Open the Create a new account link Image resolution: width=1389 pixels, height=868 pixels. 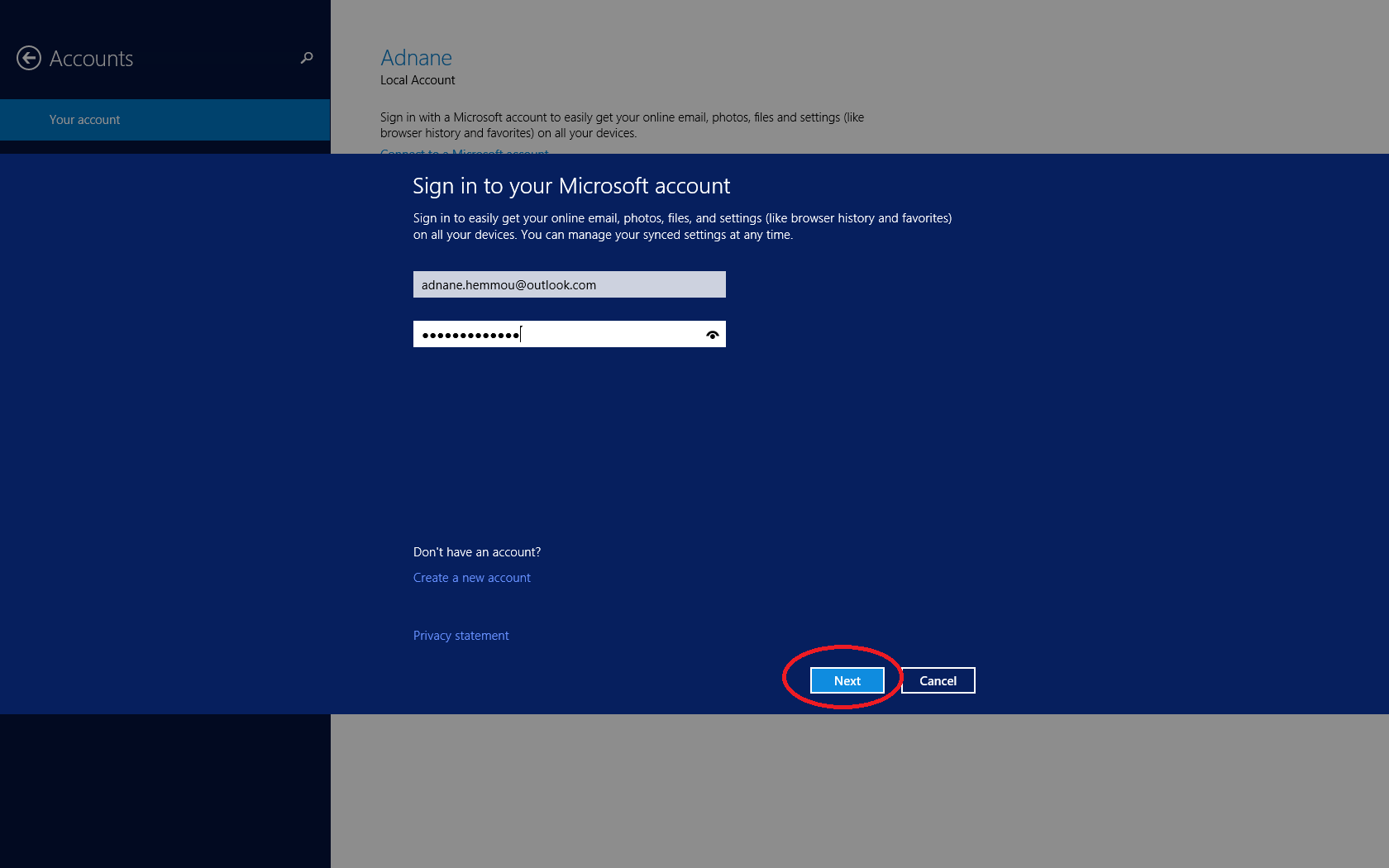point(472,578)
